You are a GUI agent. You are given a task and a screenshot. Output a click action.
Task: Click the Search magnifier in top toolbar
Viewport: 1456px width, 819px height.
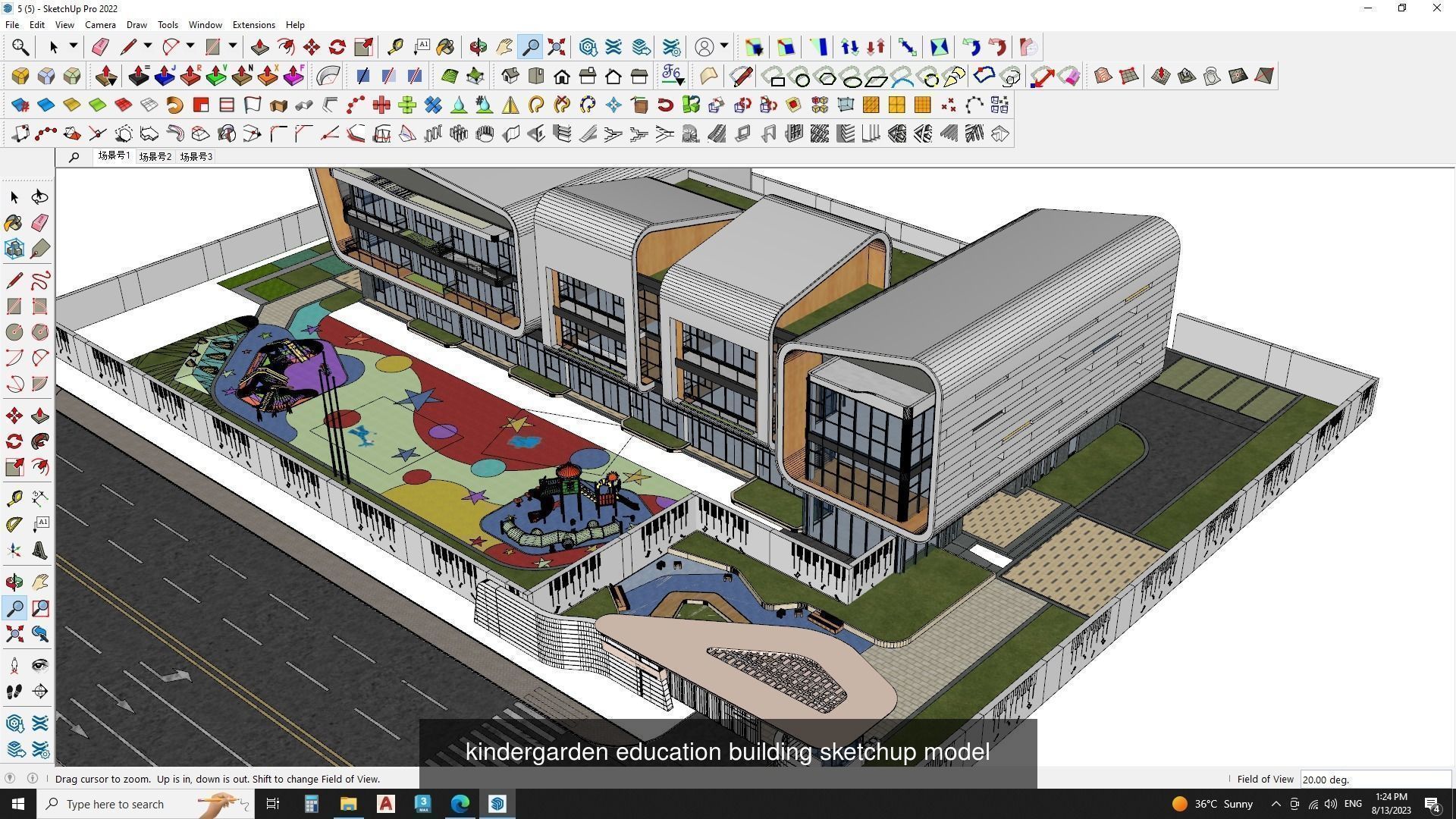(20, 47)
